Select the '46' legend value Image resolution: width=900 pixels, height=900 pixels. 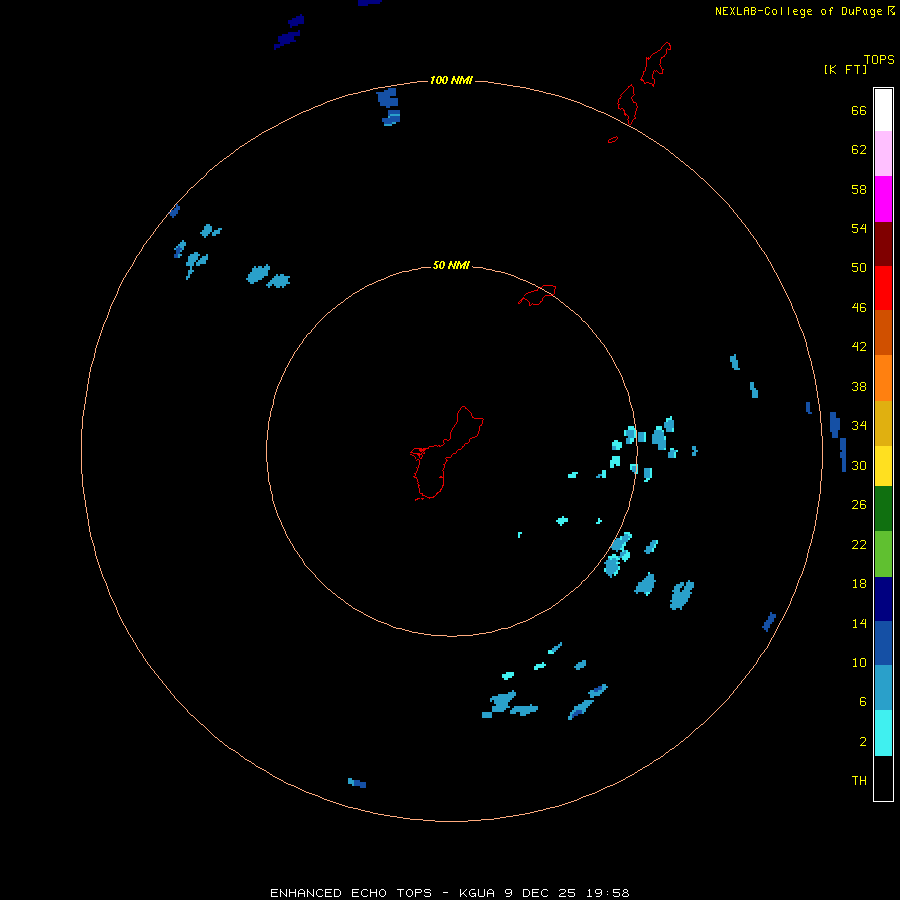click(859, 308)
